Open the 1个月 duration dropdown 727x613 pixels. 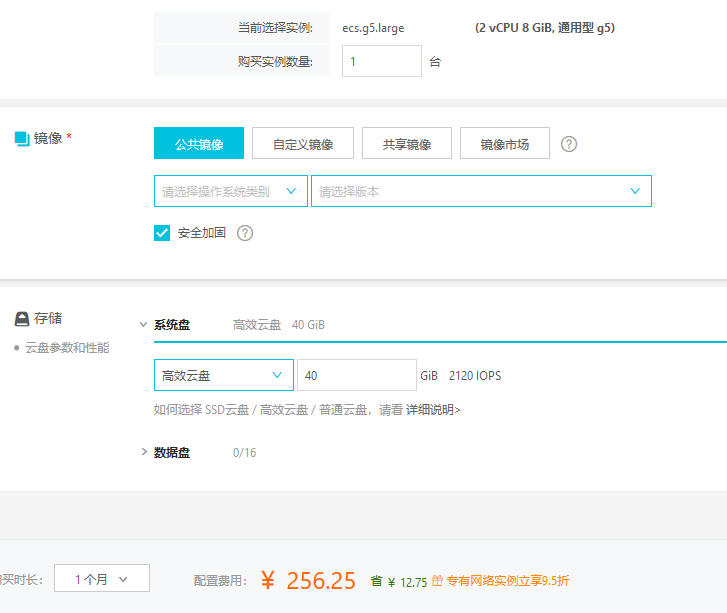point(102,579)
